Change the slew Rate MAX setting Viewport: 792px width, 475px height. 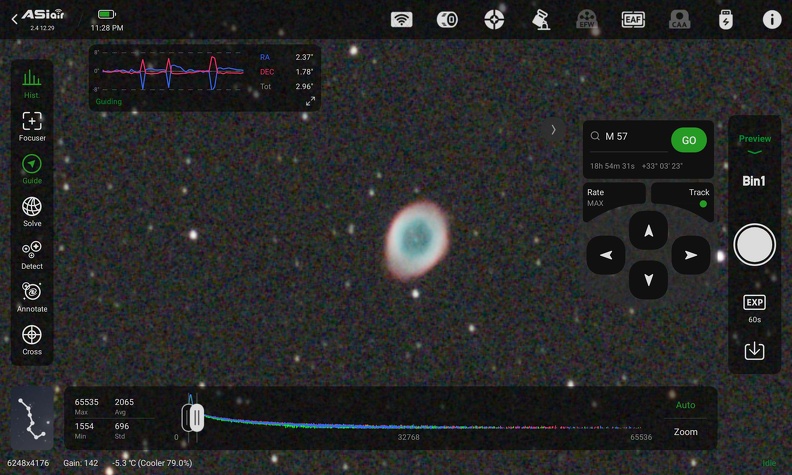[x=613, y=198]
